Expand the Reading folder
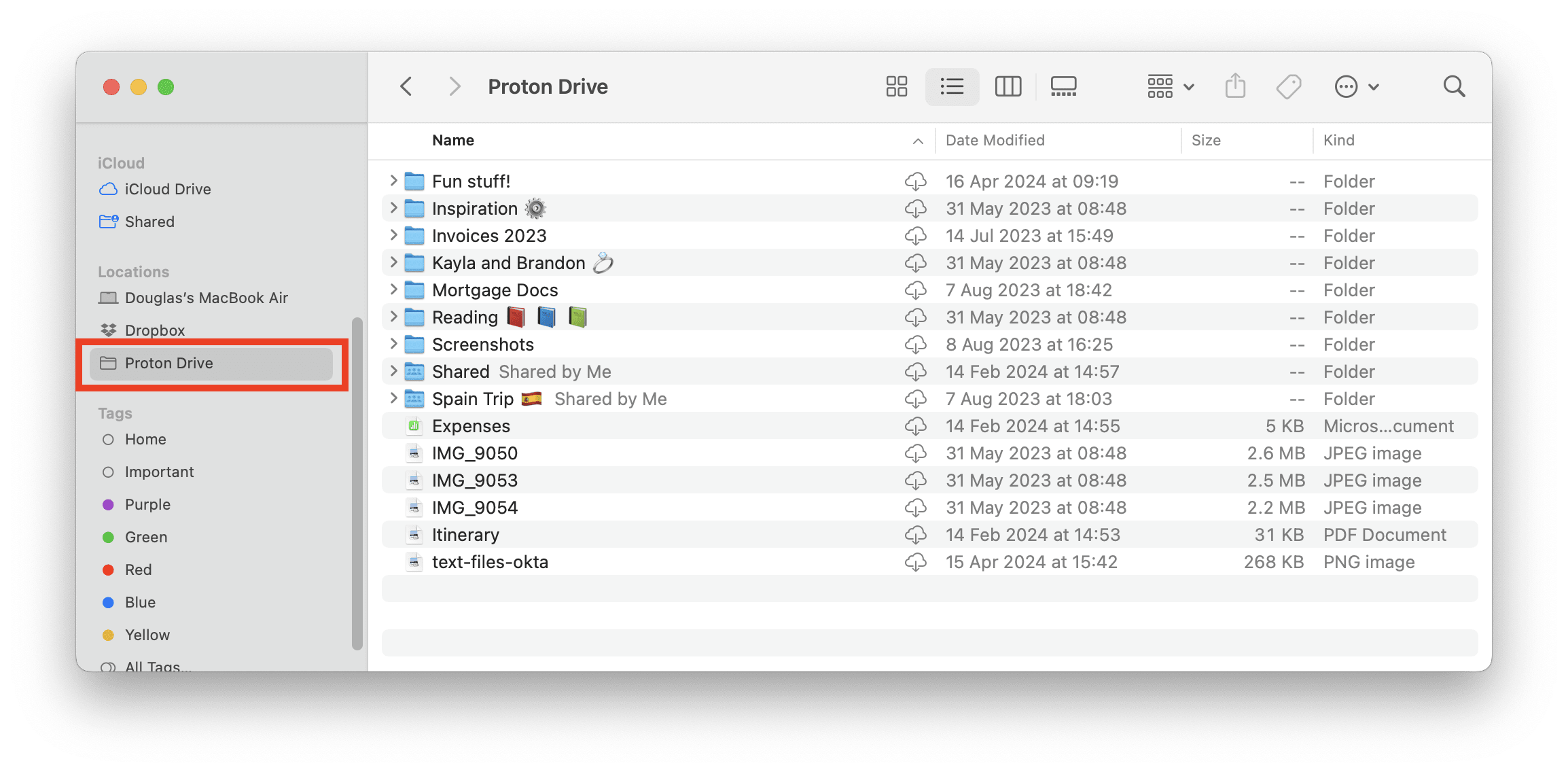The width and height of the screenshot is (1568, 772). coord(393,317)
